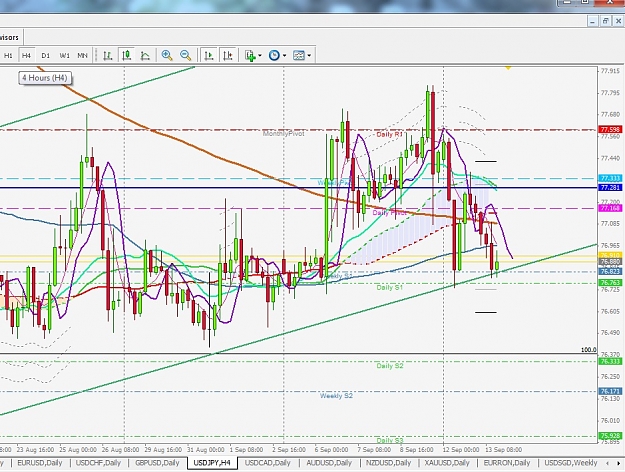This screenshot has width=625, height=472.
Task: Open the AUDUSD,Daily chart tab
Action: [x=329, y=463]
